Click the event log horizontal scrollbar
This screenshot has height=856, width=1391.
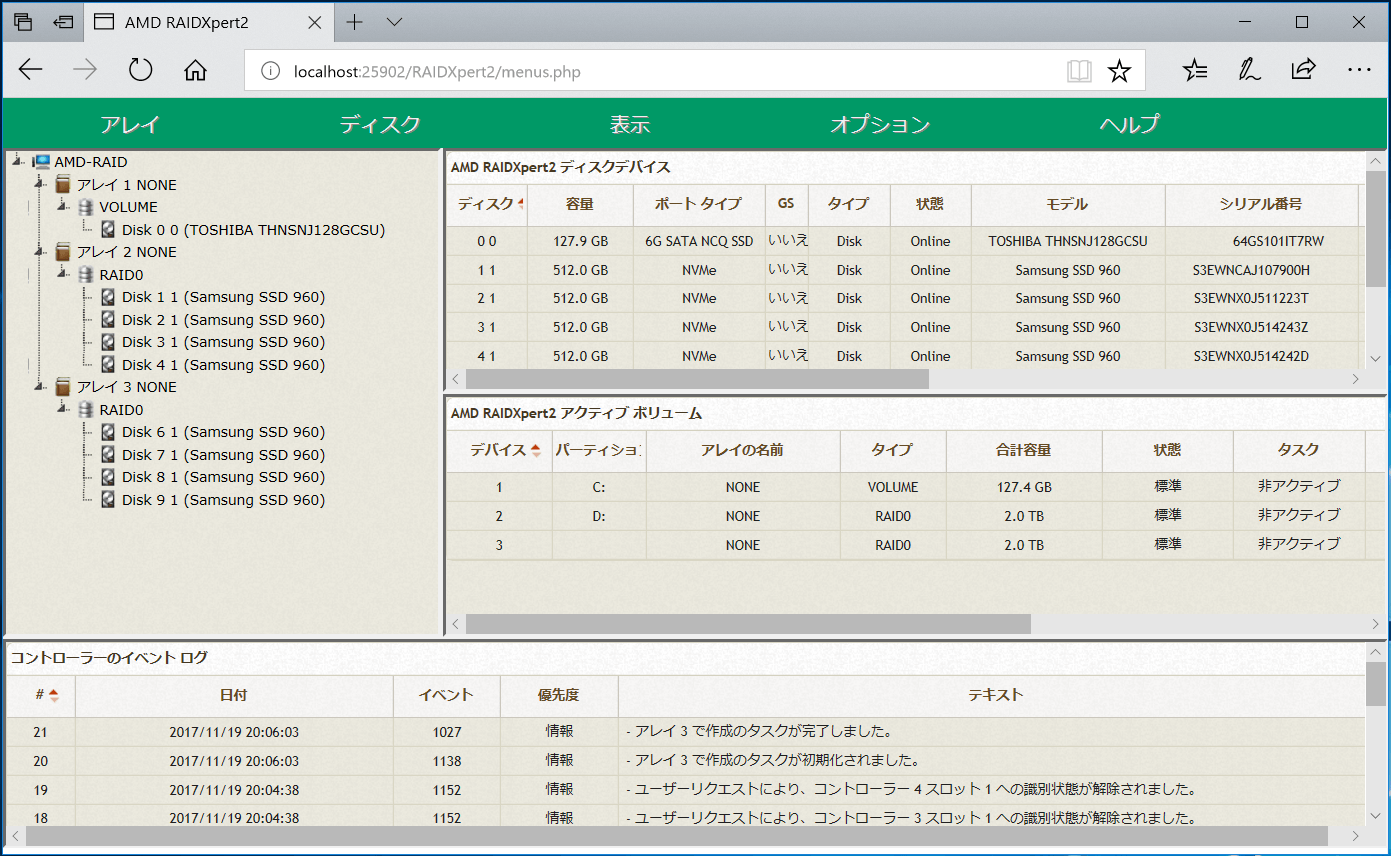(x=677, y=836)
